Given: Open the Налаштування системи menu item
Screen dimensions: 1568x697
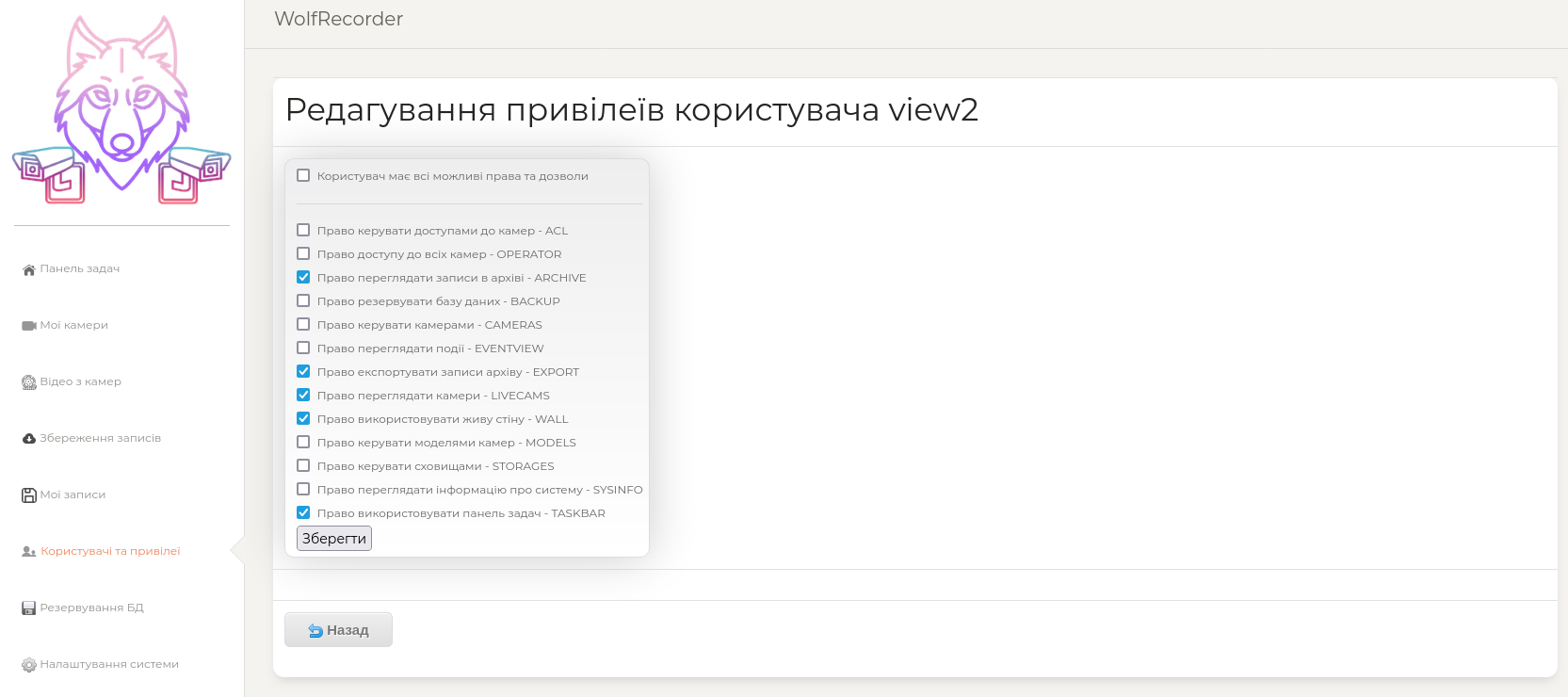Looking at the screenshot, I should pos(109,664).
